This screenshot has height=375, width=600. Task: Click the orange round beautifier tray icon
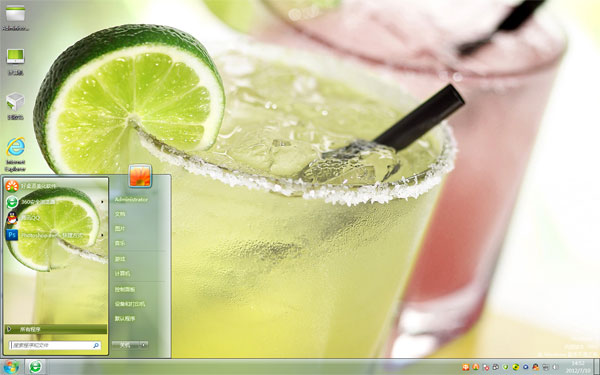(476, 367)
